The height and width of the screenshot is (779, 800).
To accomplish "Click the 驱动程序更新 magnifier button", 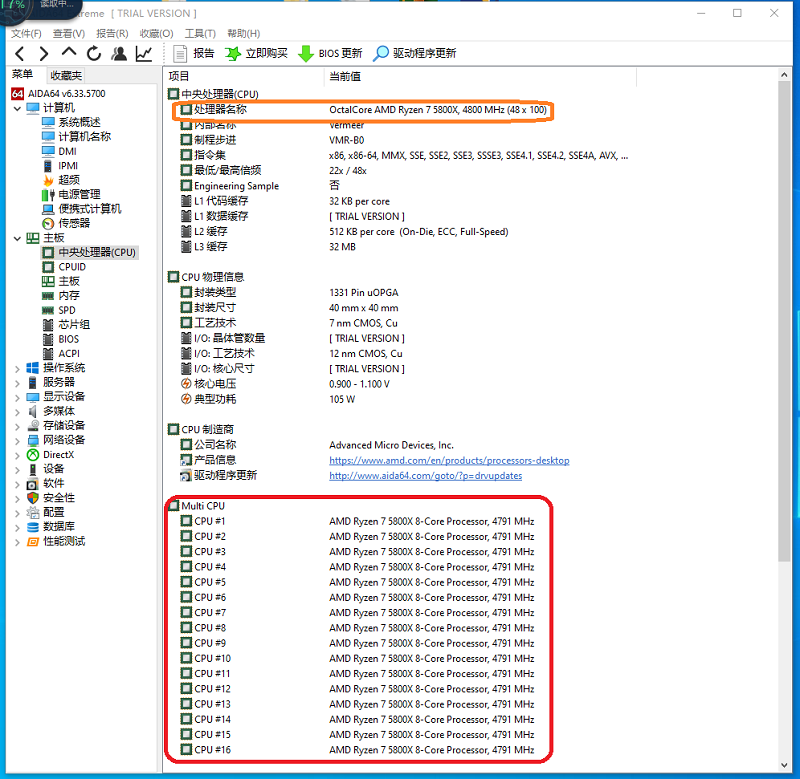I will click(414, 54).
